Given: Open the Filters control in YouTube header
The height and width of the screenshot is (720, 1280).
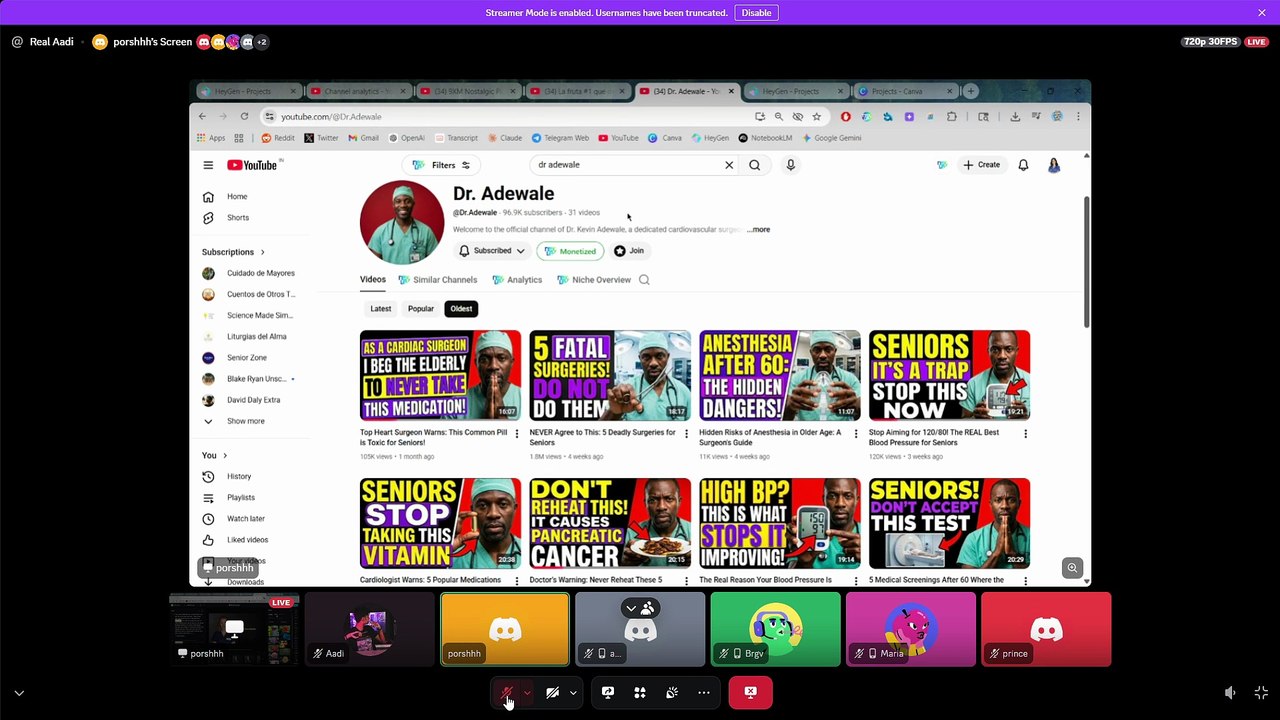Looking at the screenshot, I should (x=441, y=165).
